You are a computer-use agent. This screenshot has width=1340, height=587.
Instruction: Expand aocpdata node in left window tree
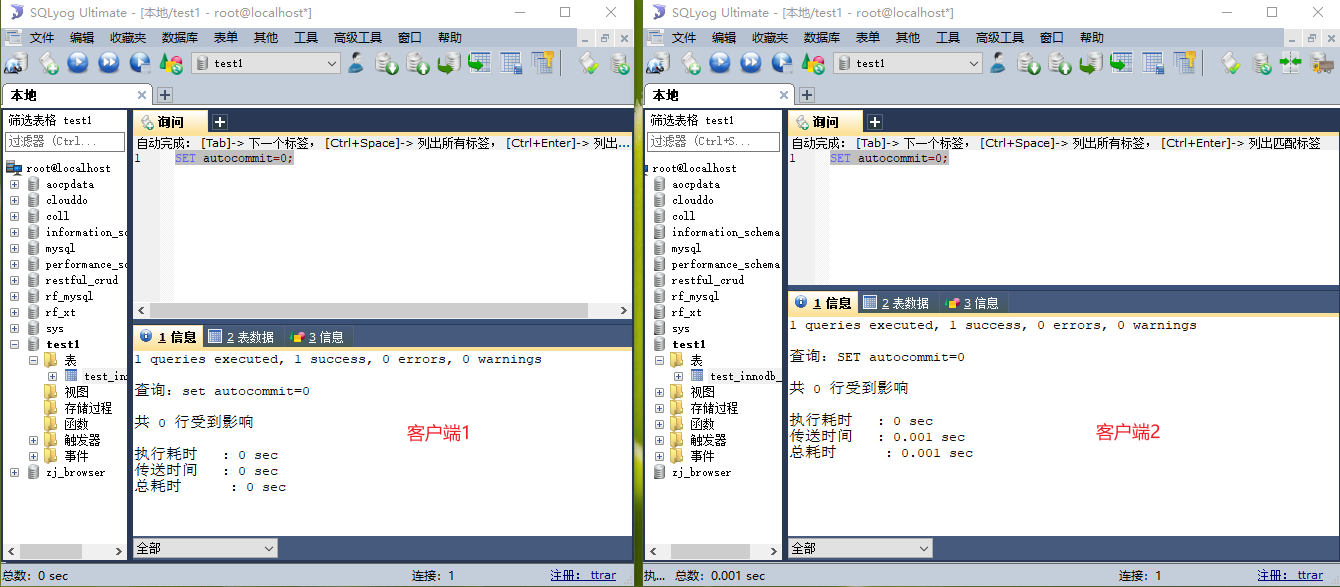coord(14,184)
